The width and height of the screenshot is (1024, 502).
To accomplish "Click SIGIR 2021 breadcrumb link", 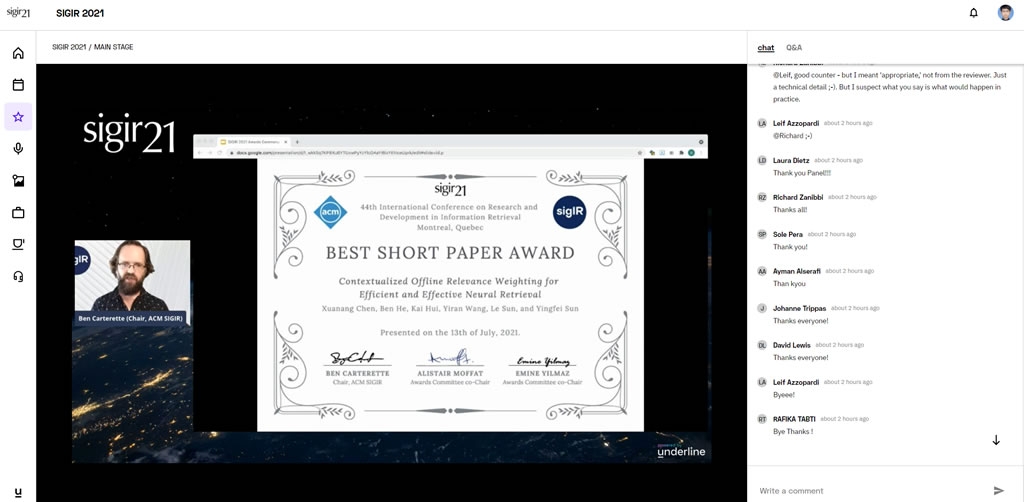I will point(70,47).
